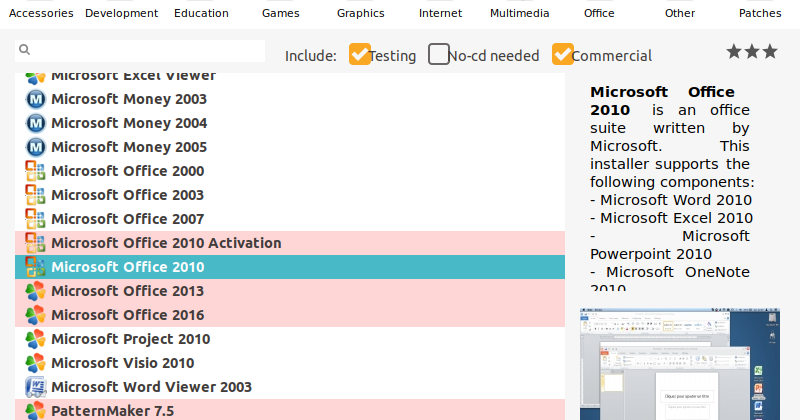
Task: Select Microsoft Word Viewer 2003 text
Action: (x=152, y=387)
